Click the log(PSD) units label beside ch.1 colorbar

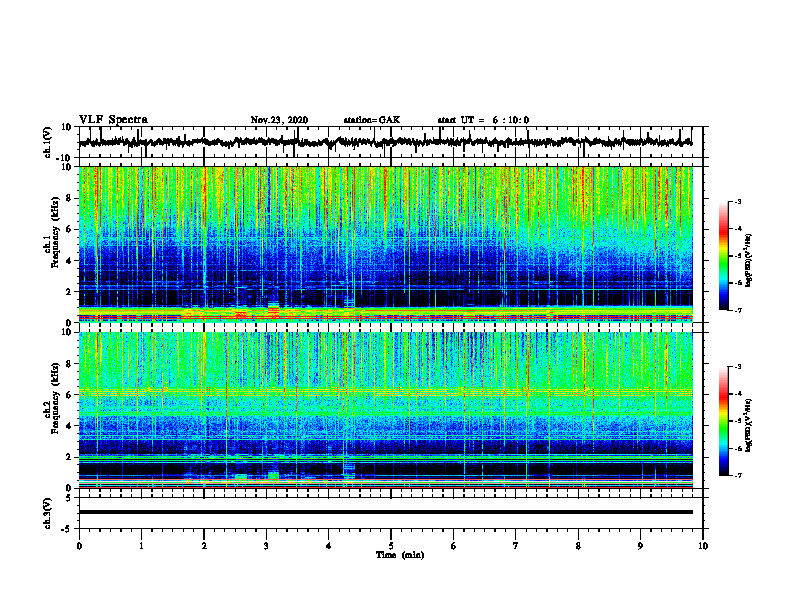point(748,261)
